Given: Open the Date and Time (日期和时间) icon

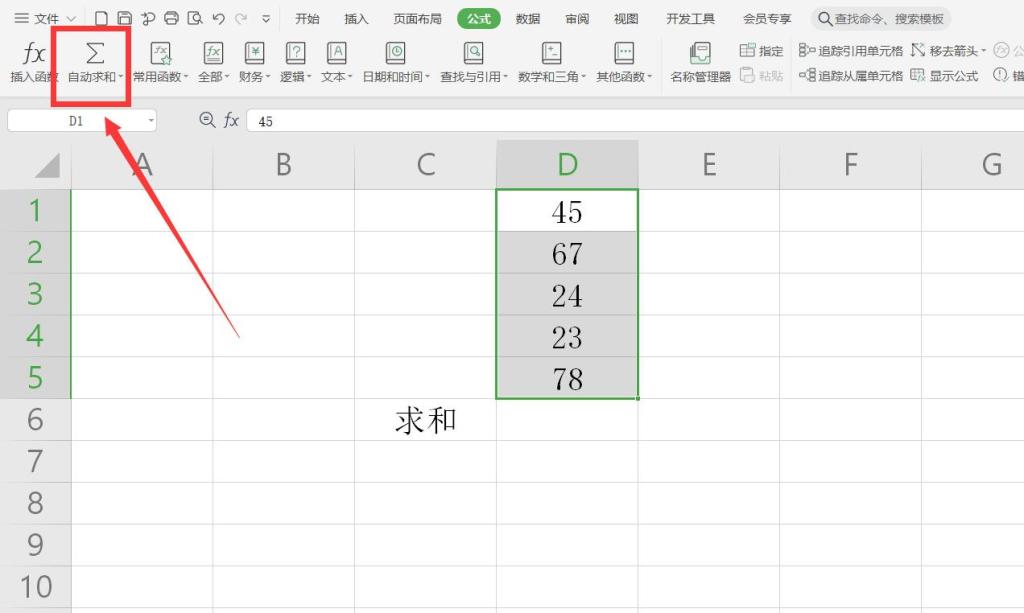Looking at the screenshot, I should [x=395, y=53].
